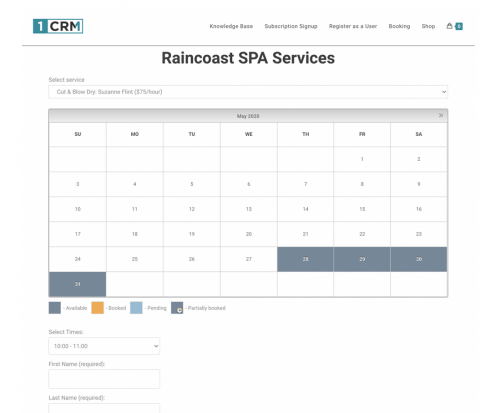Click date 16 in the calendar

(x=419, y=209)
